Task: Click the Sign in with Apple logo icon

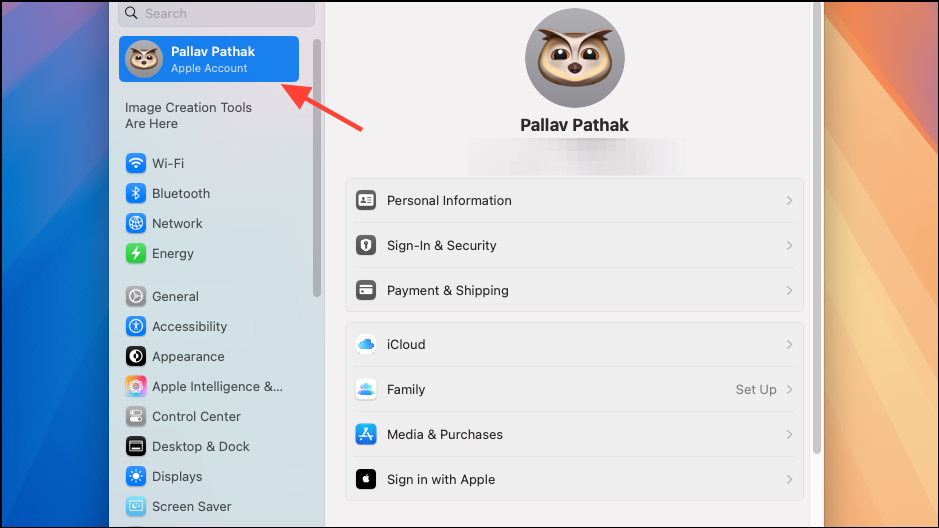Action: coord(366,479)
